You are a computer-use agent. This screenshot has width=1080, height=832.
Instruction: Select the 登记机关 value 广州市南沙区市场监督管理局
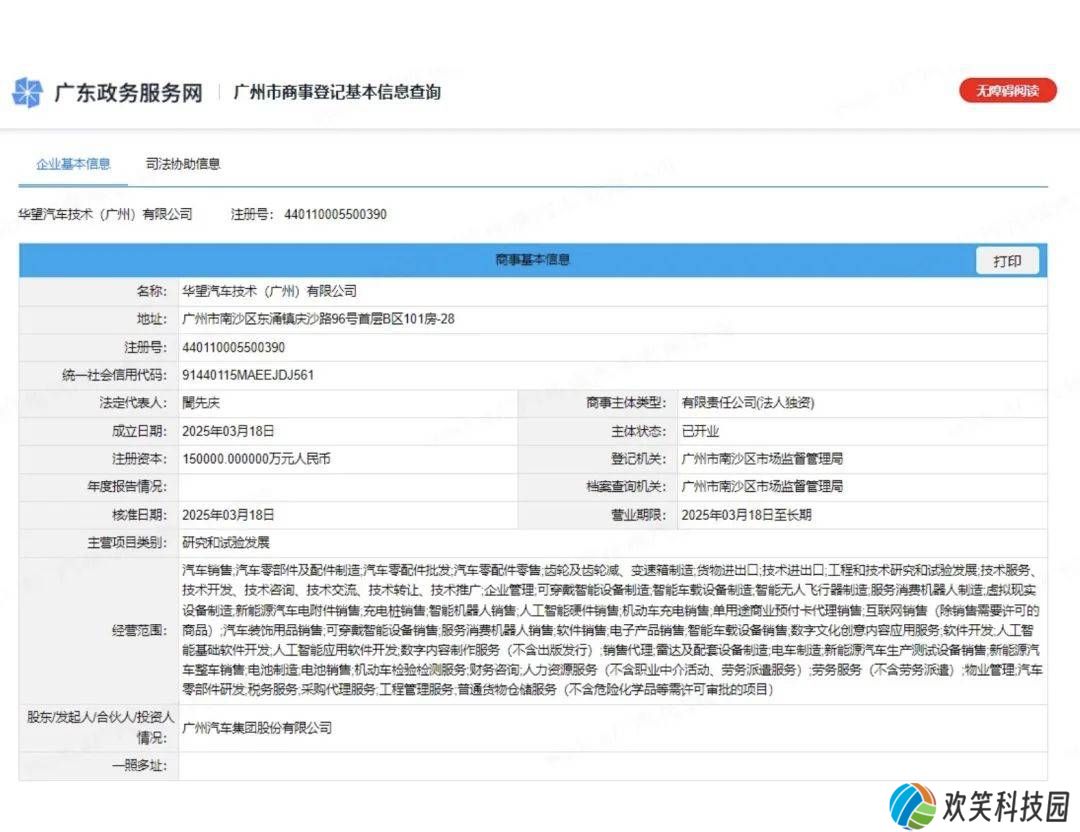coord(762,459)
